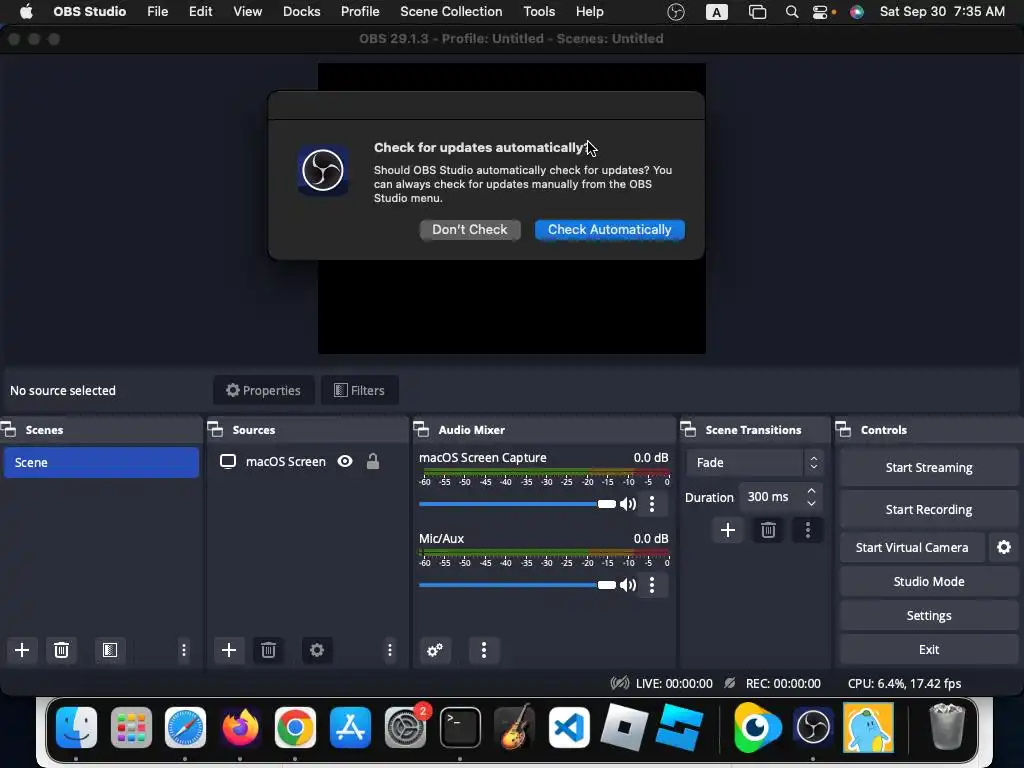Open Help menu in menu bar
The height and width of the screenshot is (768, 1024).
(x=589, y=12)
